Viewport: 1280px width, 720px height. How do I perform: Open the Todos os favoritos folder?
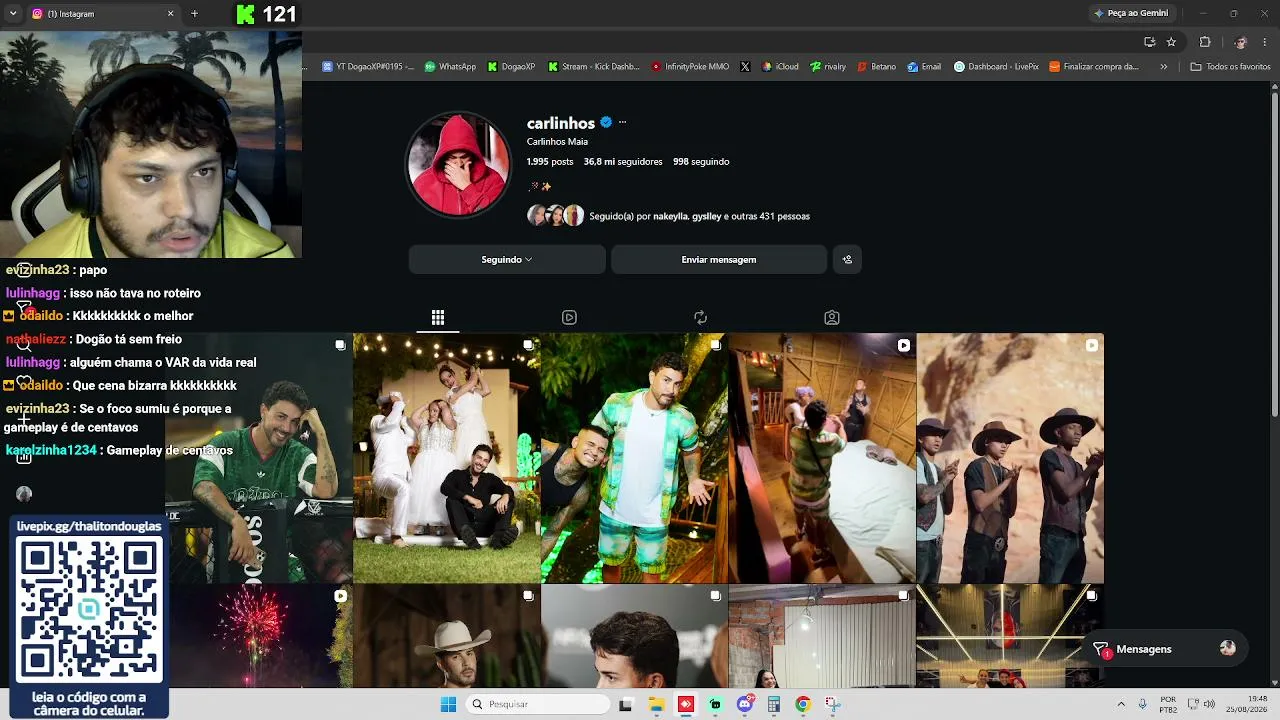1230,67
